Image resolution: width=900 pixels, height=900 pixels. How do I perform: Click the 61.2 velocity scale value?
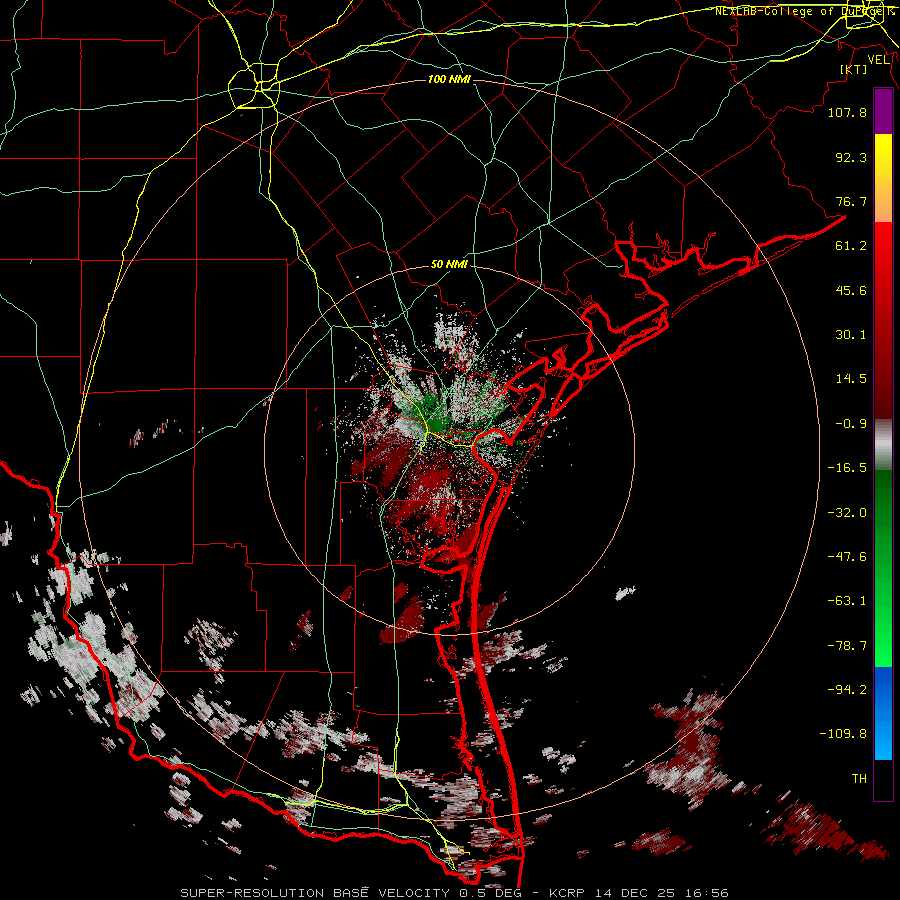[x=851, y=245]
